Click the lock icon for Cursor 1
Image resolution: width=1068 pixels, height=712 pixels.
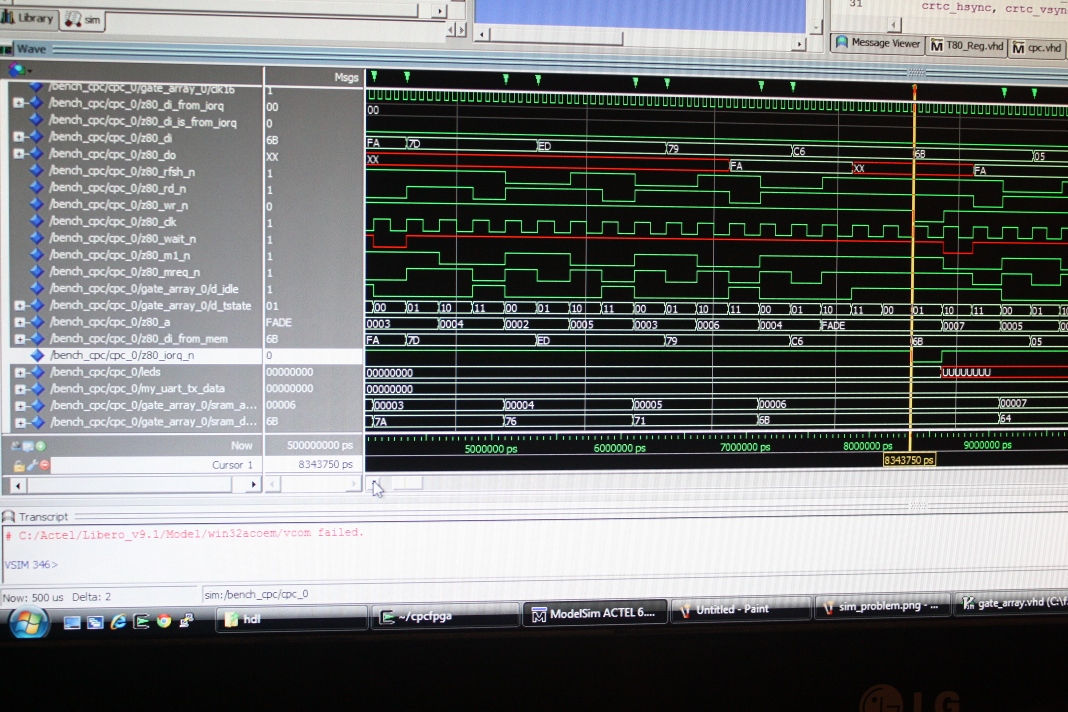(18, 466)
